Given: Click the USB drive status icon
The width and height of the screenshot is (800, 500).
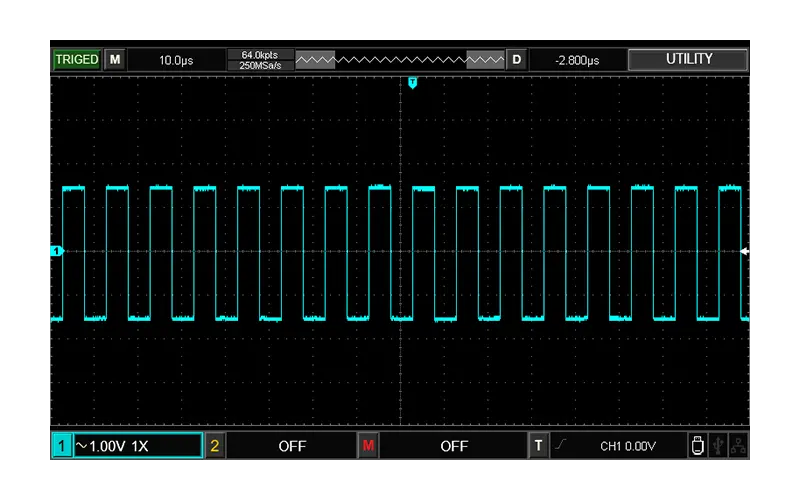Looking at the screenshot, I should coord(697,446).
